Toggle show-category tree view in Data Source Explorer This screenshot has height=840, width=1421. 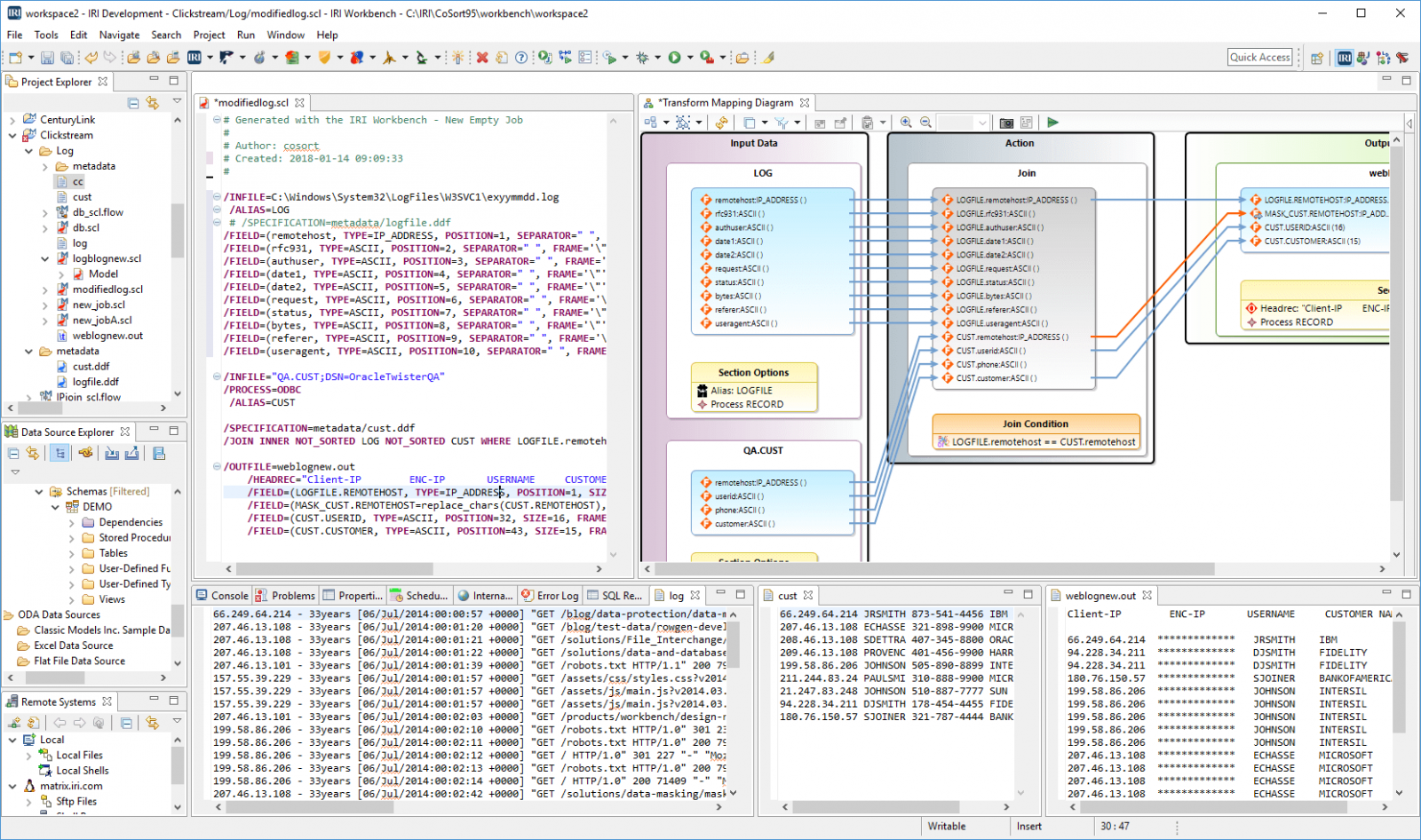tap(60, 453)
